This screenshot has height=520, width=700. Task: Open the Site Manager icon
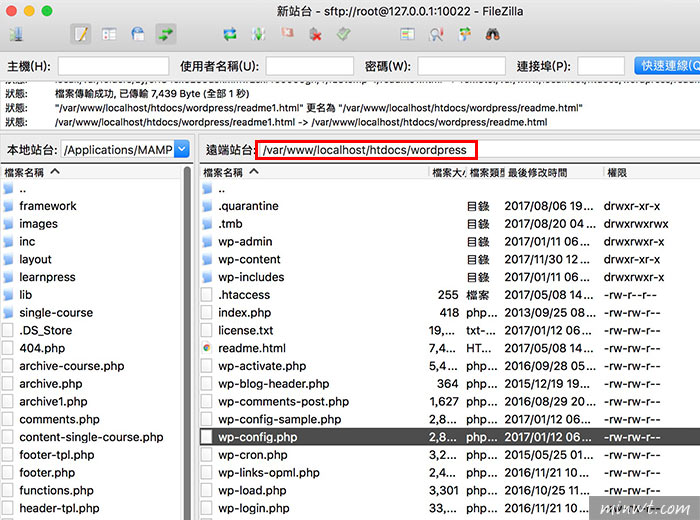[x=17, y=34]
